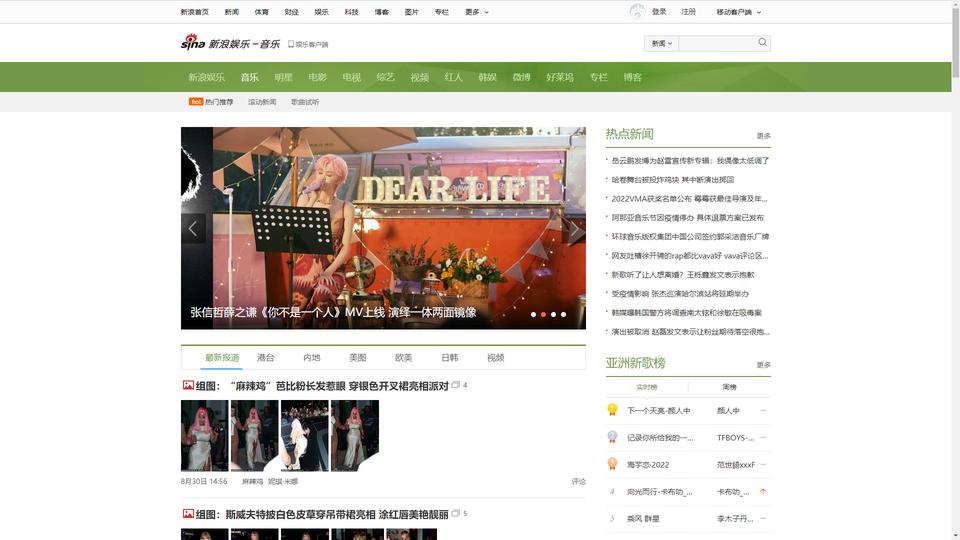This screenshot has height=540, width=960.
Task: Select the fourth carousel dot
Action: pyautogui.click(x=563, y=315)
